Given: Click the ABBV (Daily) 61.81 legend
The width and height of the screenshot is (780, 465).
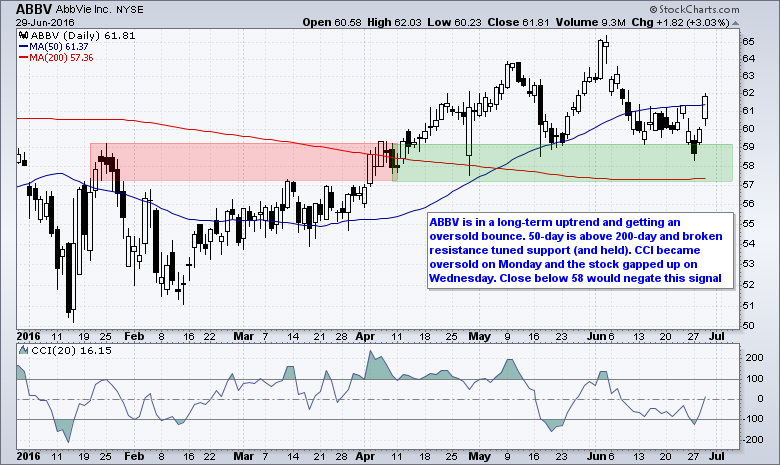Looking at the screenshot, I should pos(83,35).
